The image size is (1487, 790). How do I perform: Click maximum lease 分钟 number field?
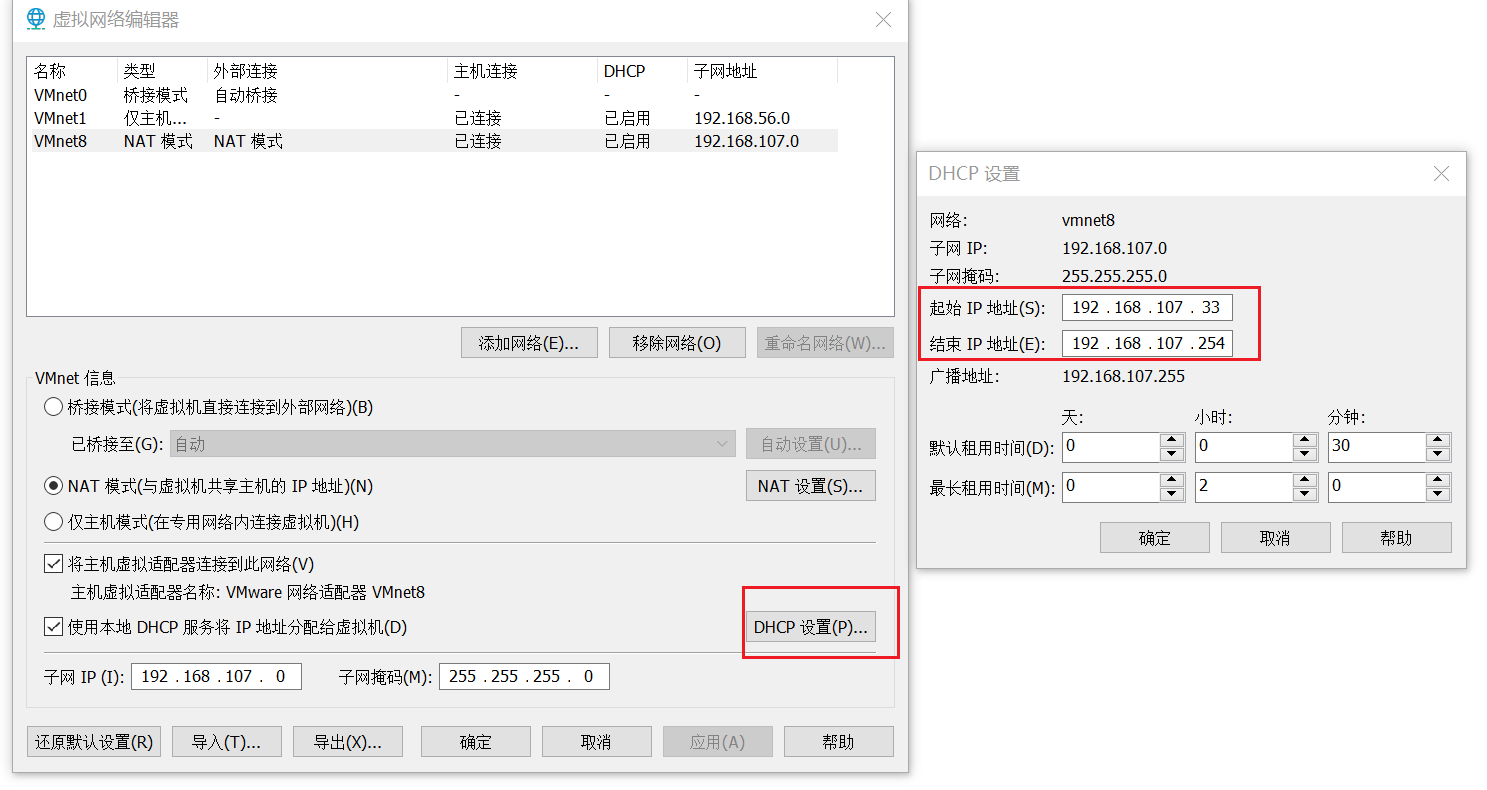[x=1377, y=487]
